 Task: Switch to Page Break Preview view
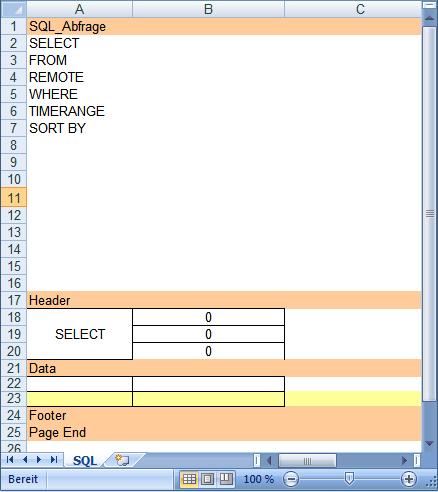226,479
